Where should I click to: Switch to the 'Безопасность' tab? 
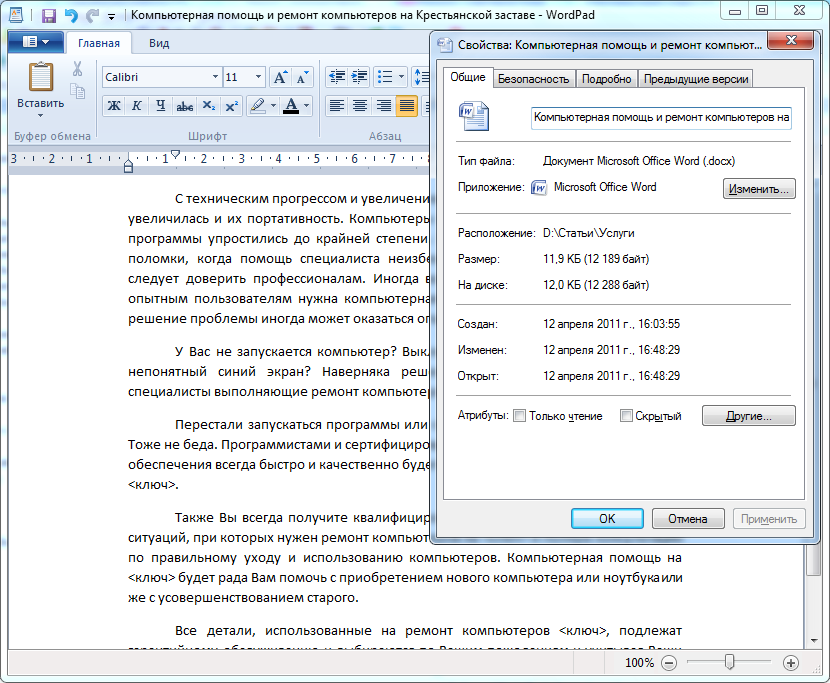(x=534, y=79)
